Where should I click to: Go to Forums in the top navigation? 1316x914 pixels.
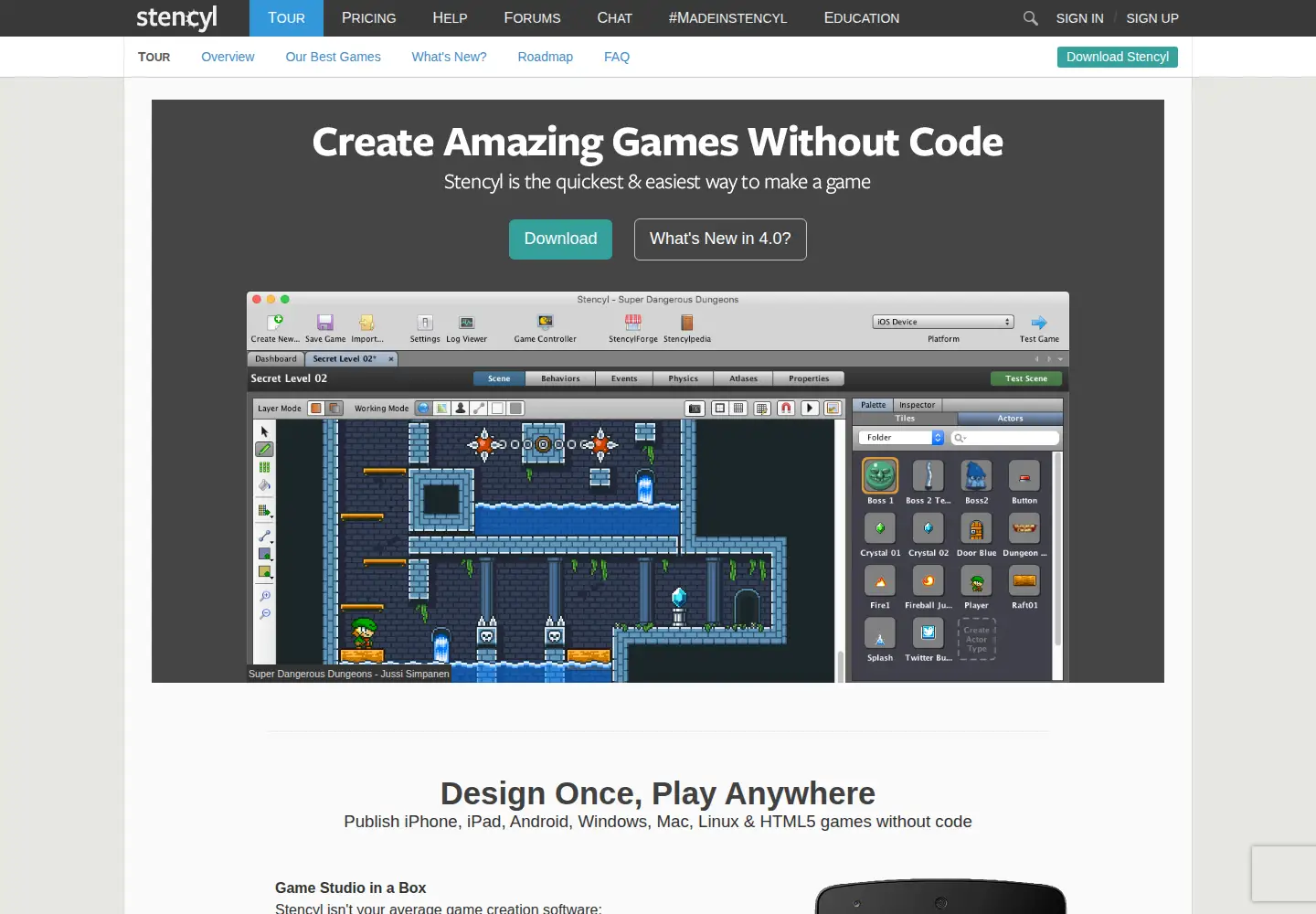(533, 18)
